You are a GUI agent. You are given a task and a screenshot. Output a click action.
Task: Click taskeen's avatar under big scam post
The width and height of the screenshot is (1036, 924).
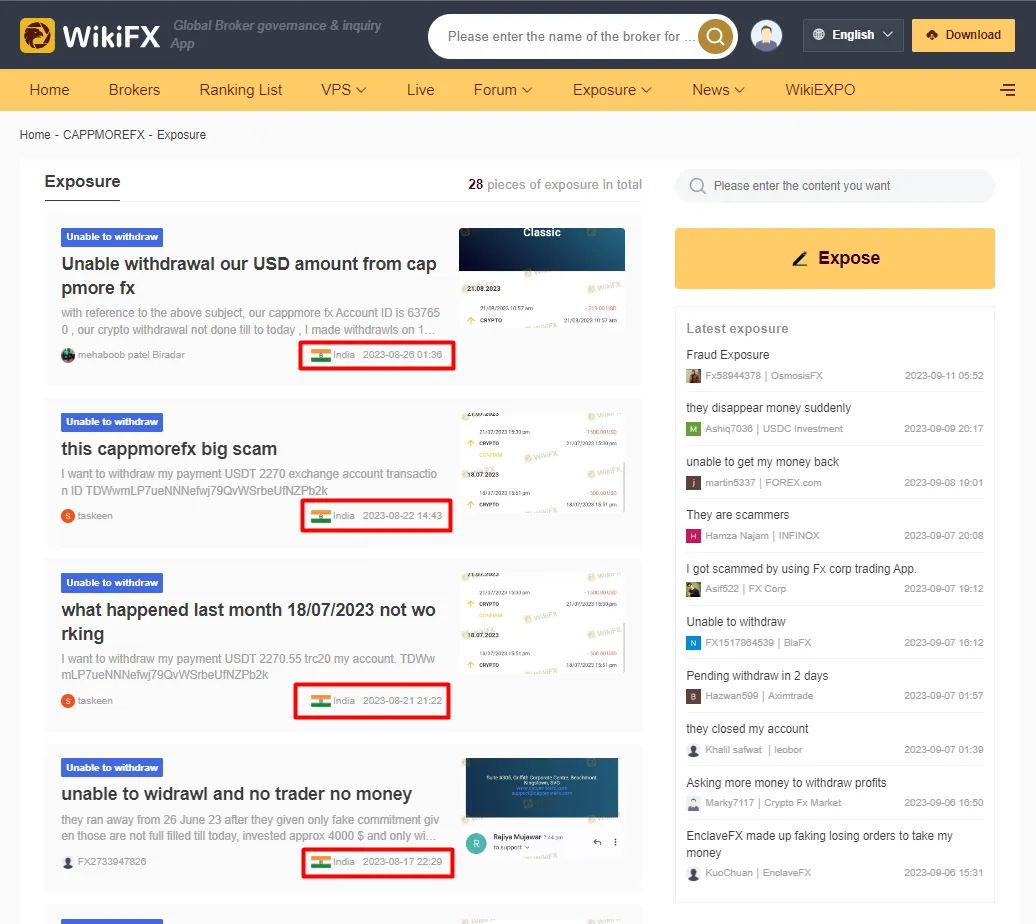click(x=68, y=516)
